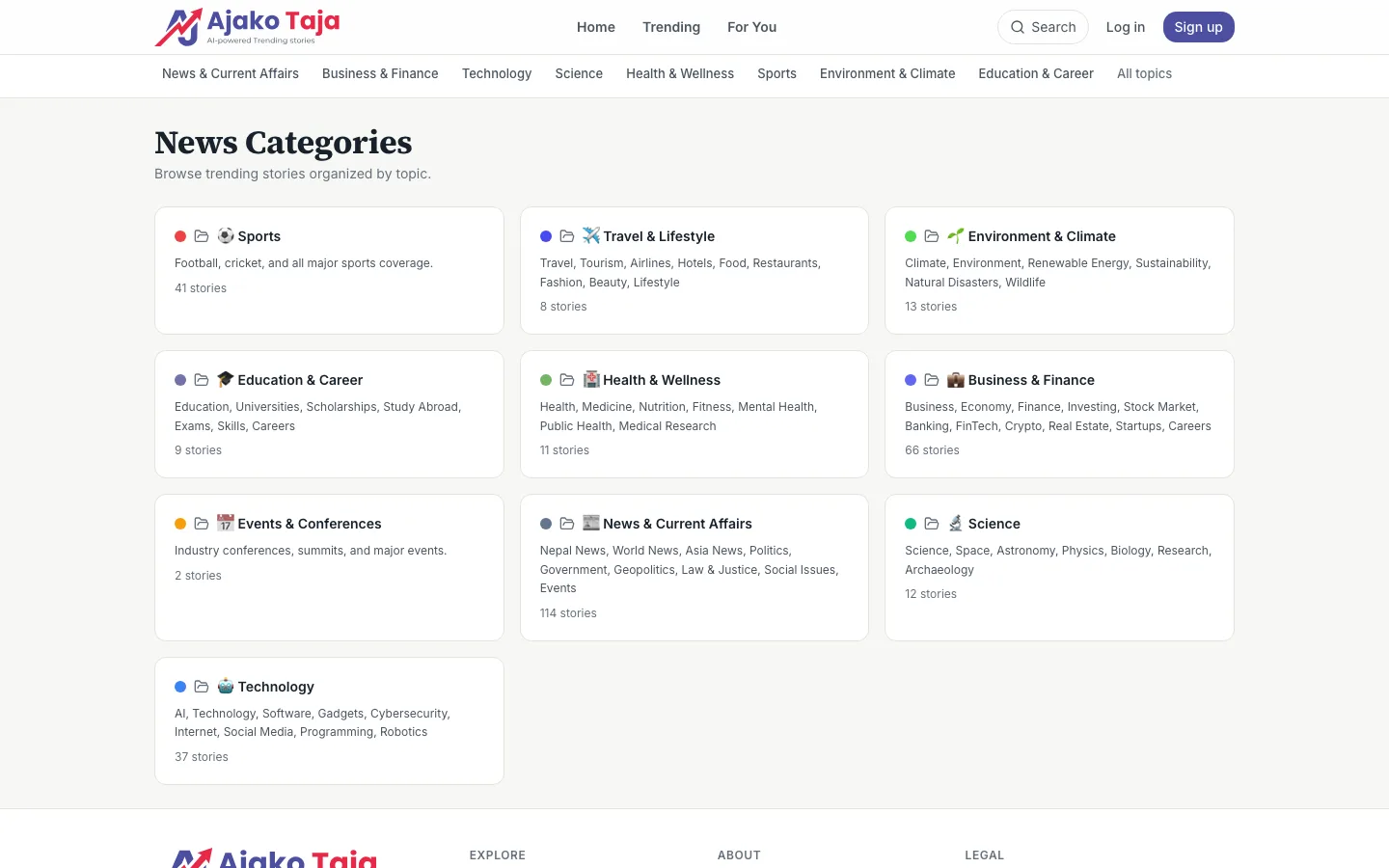
Task: Open the Sports category title
Action: pos(259,236)
